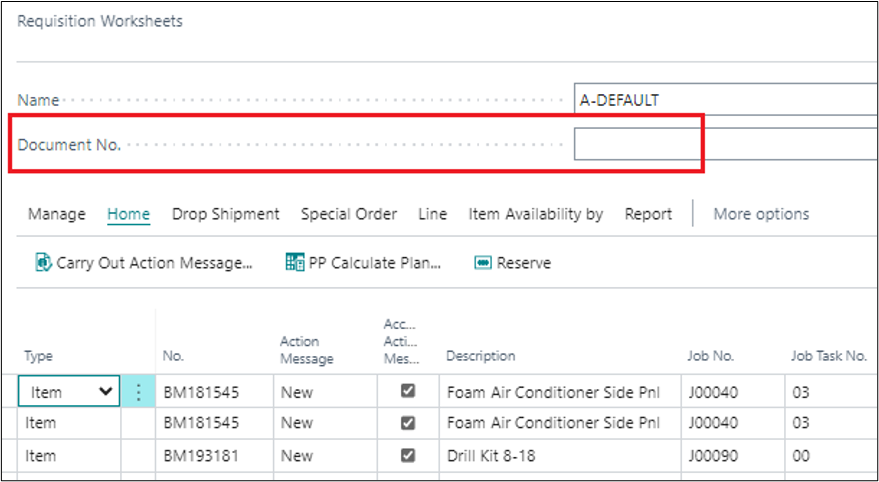Show More options in the action bar
This screenshot has height=482, width=879.
click(761, 214)
